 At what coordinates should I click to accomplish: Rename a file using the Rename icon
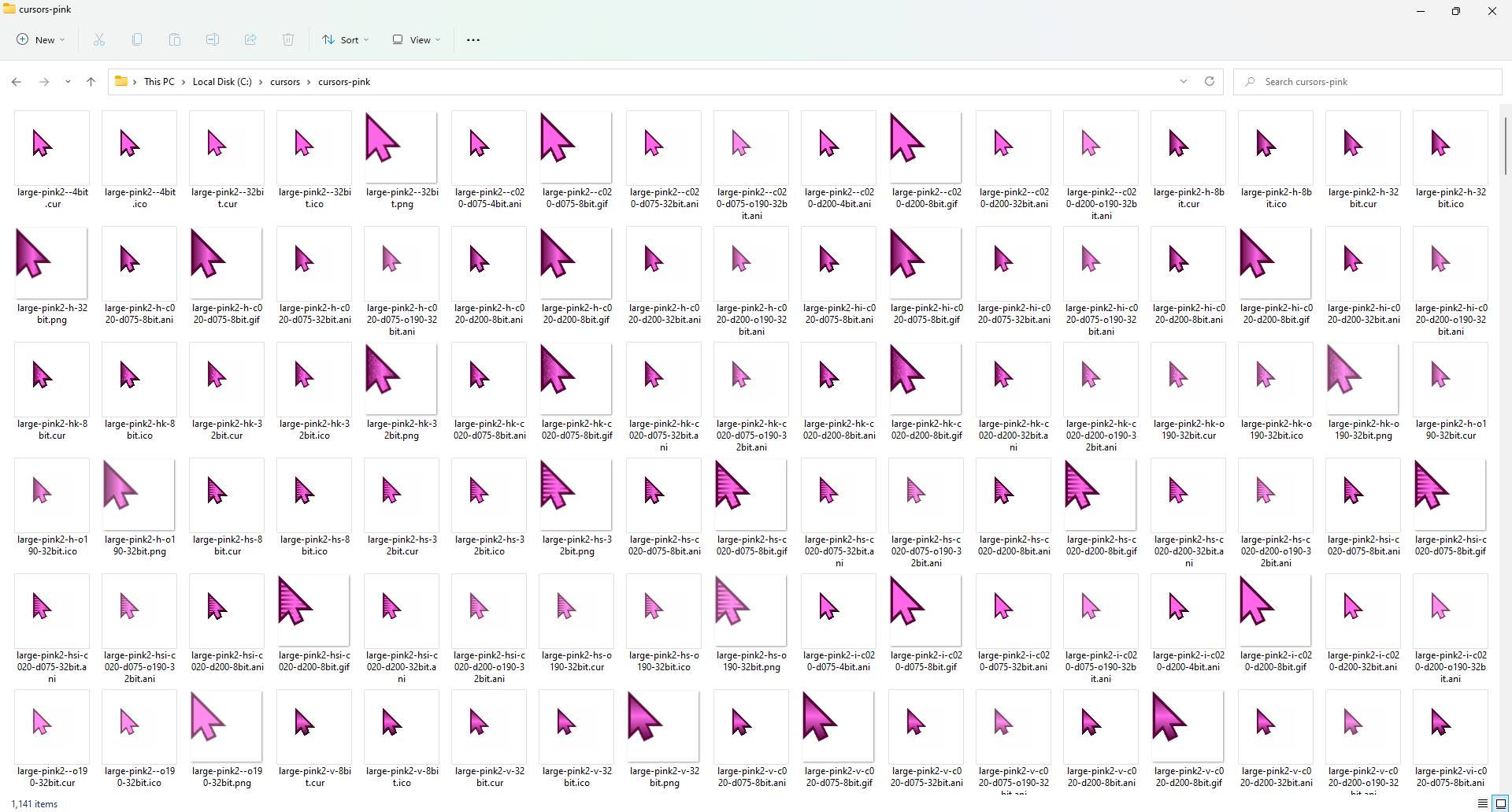click(212, 39)
